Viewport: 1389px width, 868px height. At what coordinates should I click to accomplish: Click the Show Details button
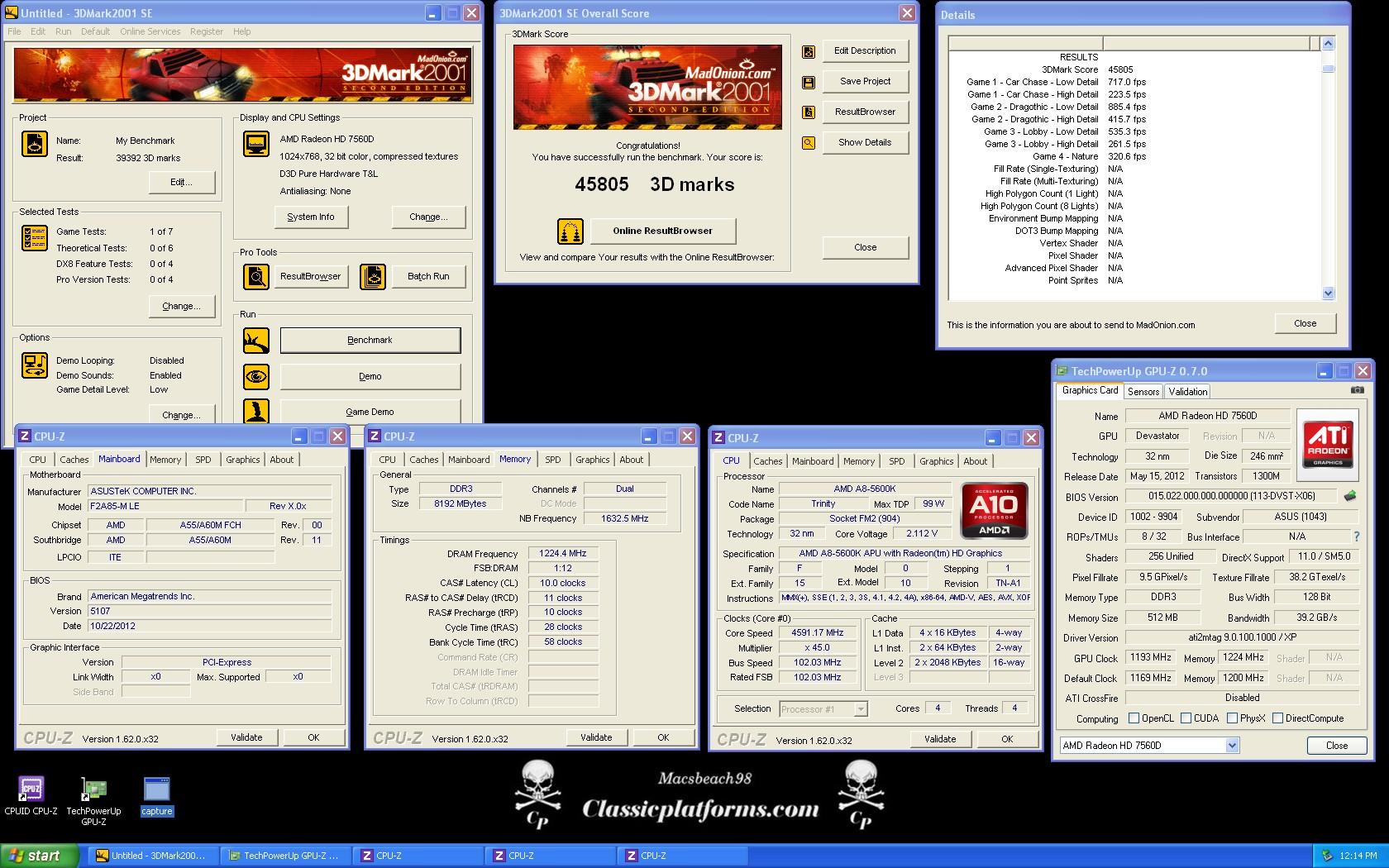coord(865,142)
